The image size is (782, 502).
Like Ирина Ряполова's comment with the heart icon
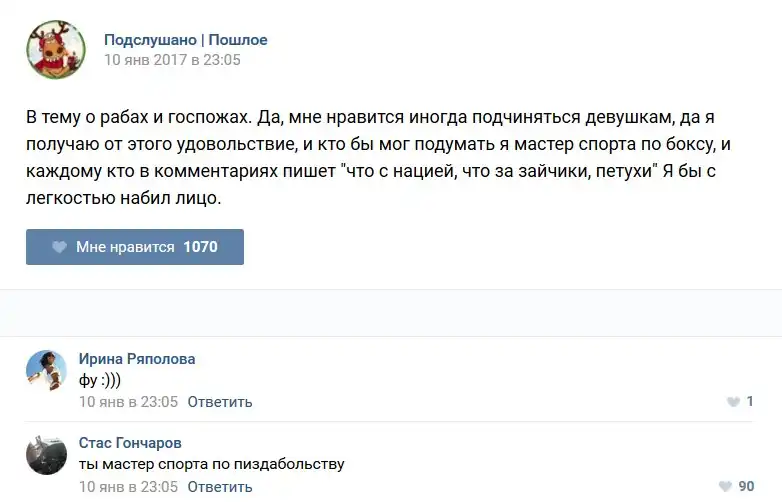click(733, 402)
